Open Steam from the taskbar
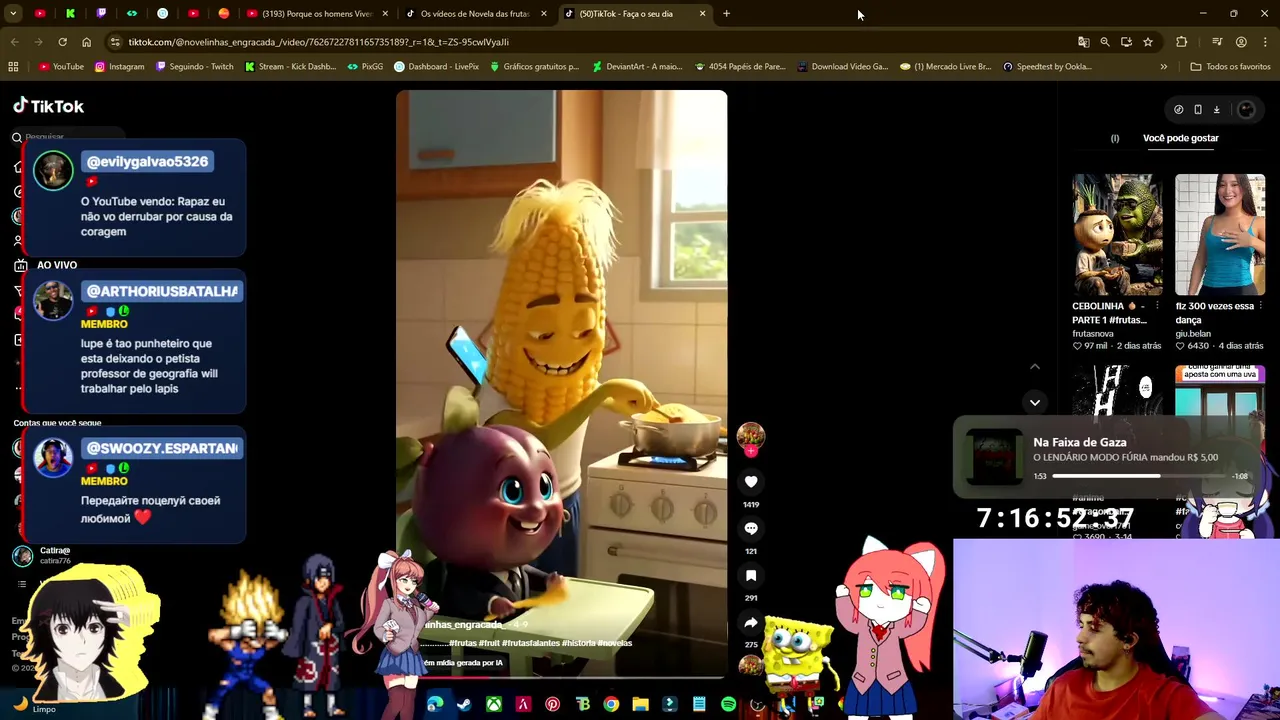 click(464, 705)
